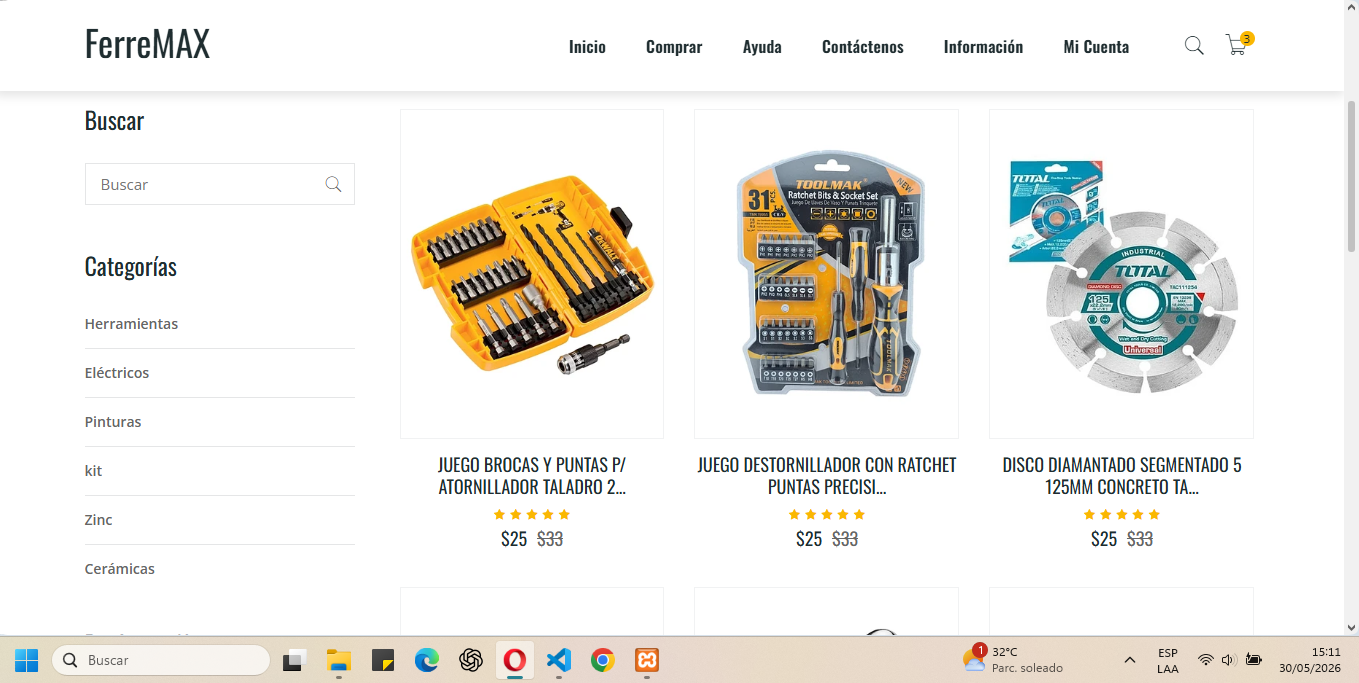Viewport: 1359px width, 683px height.
Task: Click the FerreMAX logo link
Action: (x=147, y=44)
